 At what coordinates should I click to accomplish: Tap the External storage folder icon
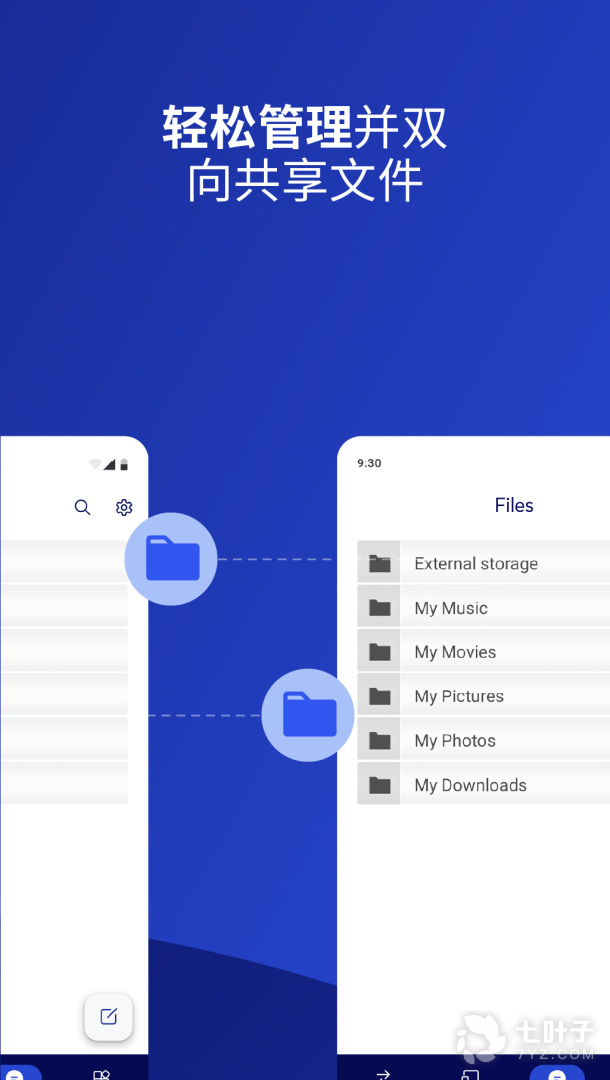[379, 564]
